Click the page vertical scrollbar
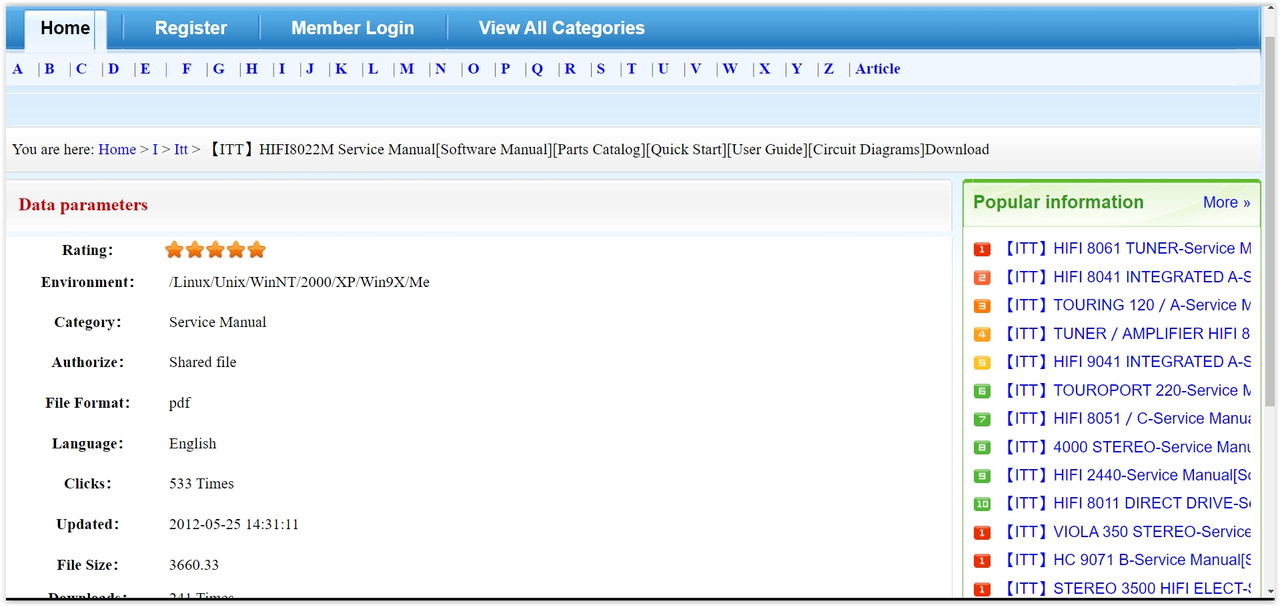1280x606 pixels. click(x=1270, y=220)
